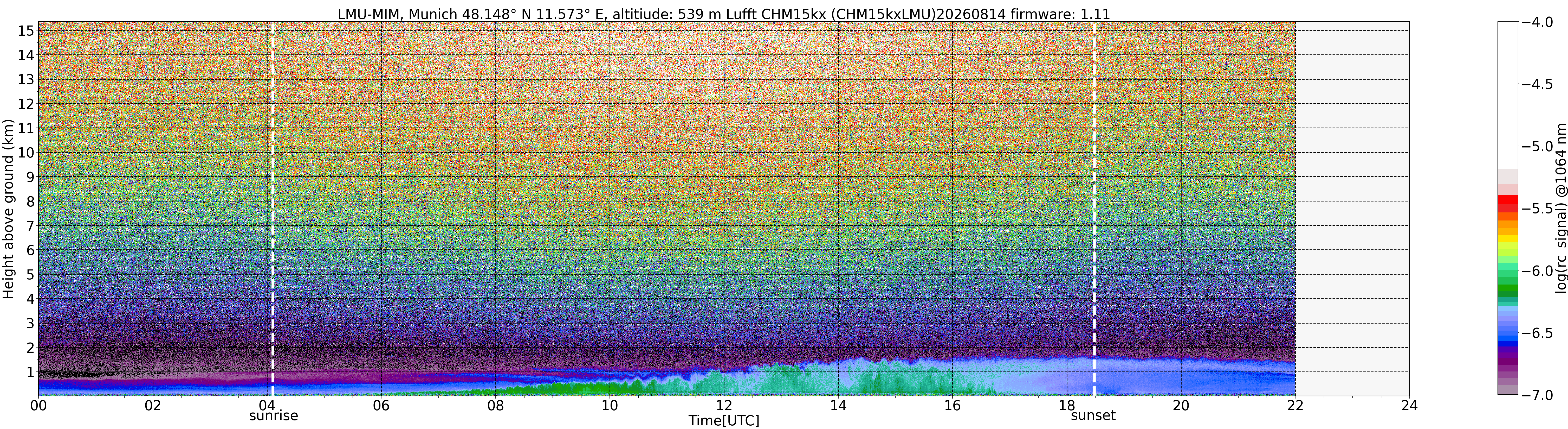Click the "20" time axis tick label
1568x429 pixels.
tap(1181, 405)
